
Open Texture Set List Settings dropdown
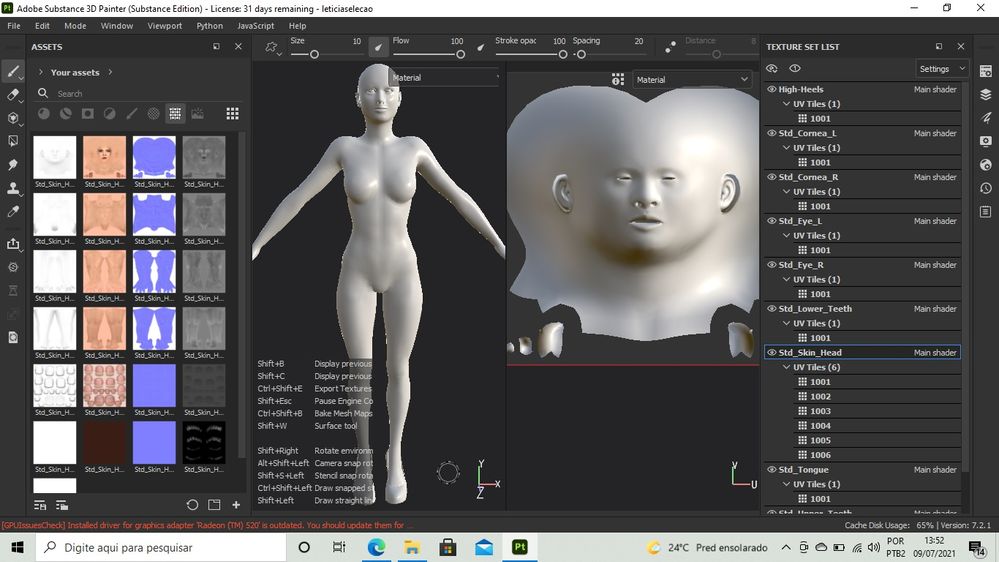click(942, 69)
